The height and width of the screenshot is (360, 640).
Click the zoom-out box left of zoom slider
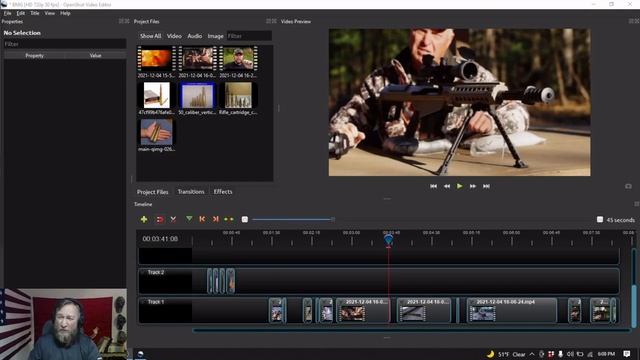[x=244, y=220]
